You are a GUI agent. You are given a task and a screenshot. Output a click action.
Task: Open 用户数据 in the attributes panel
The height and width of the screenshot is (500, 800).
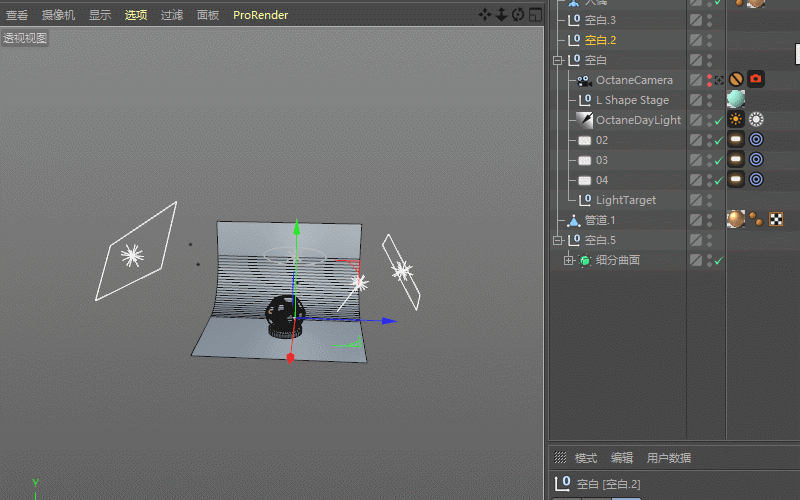tap(668, 458)
